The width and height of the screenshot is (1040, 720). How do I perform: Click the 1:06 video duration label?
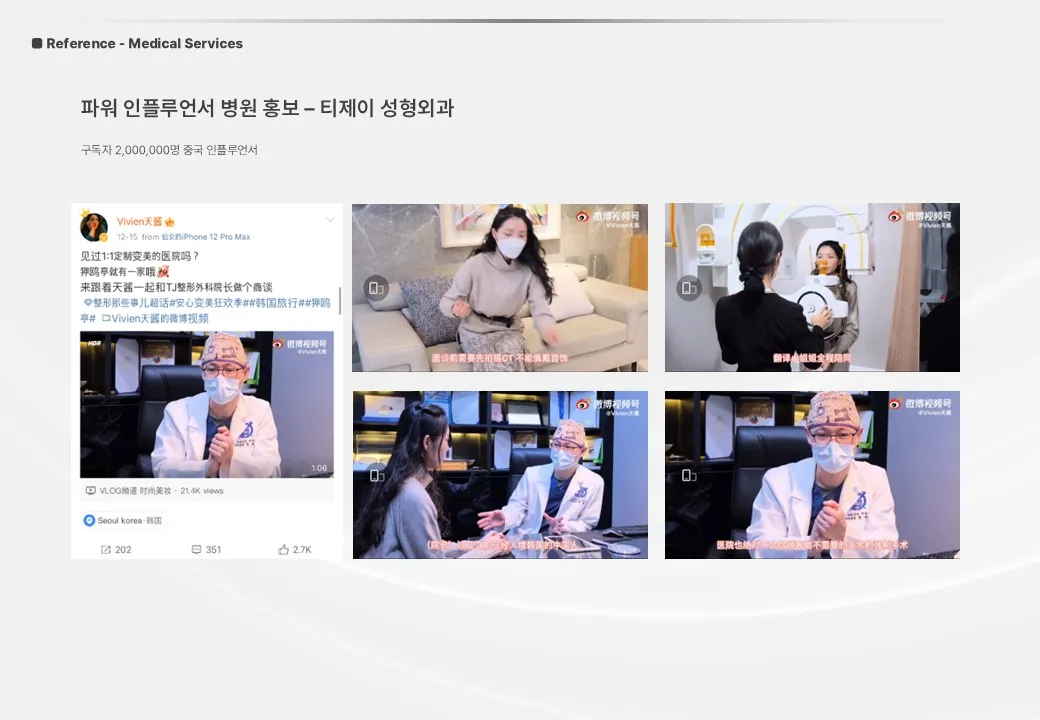(319, 468)
